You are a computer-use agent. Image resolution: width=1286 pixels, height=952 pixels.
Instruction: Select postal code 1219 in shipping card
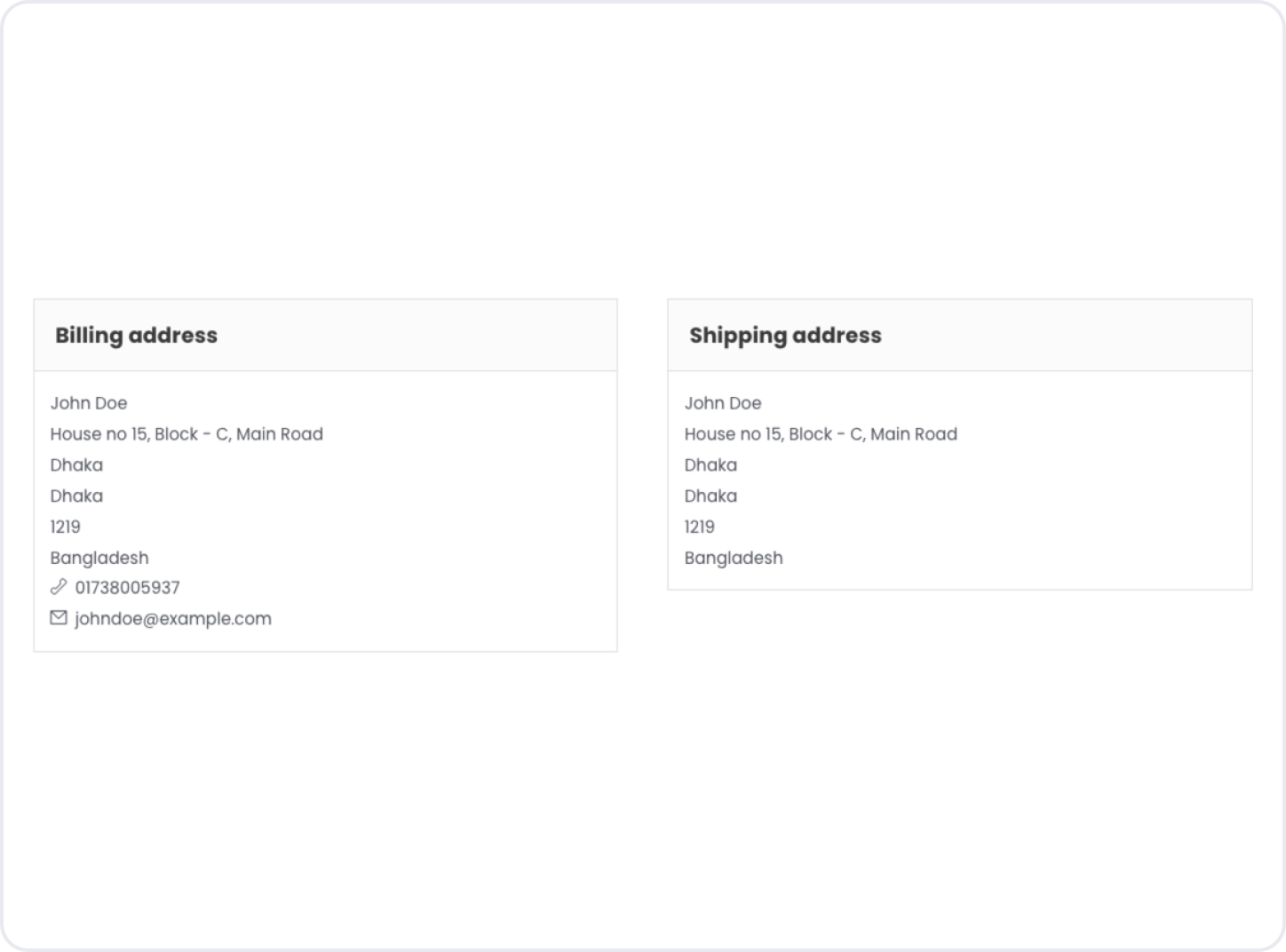[700, 528]
